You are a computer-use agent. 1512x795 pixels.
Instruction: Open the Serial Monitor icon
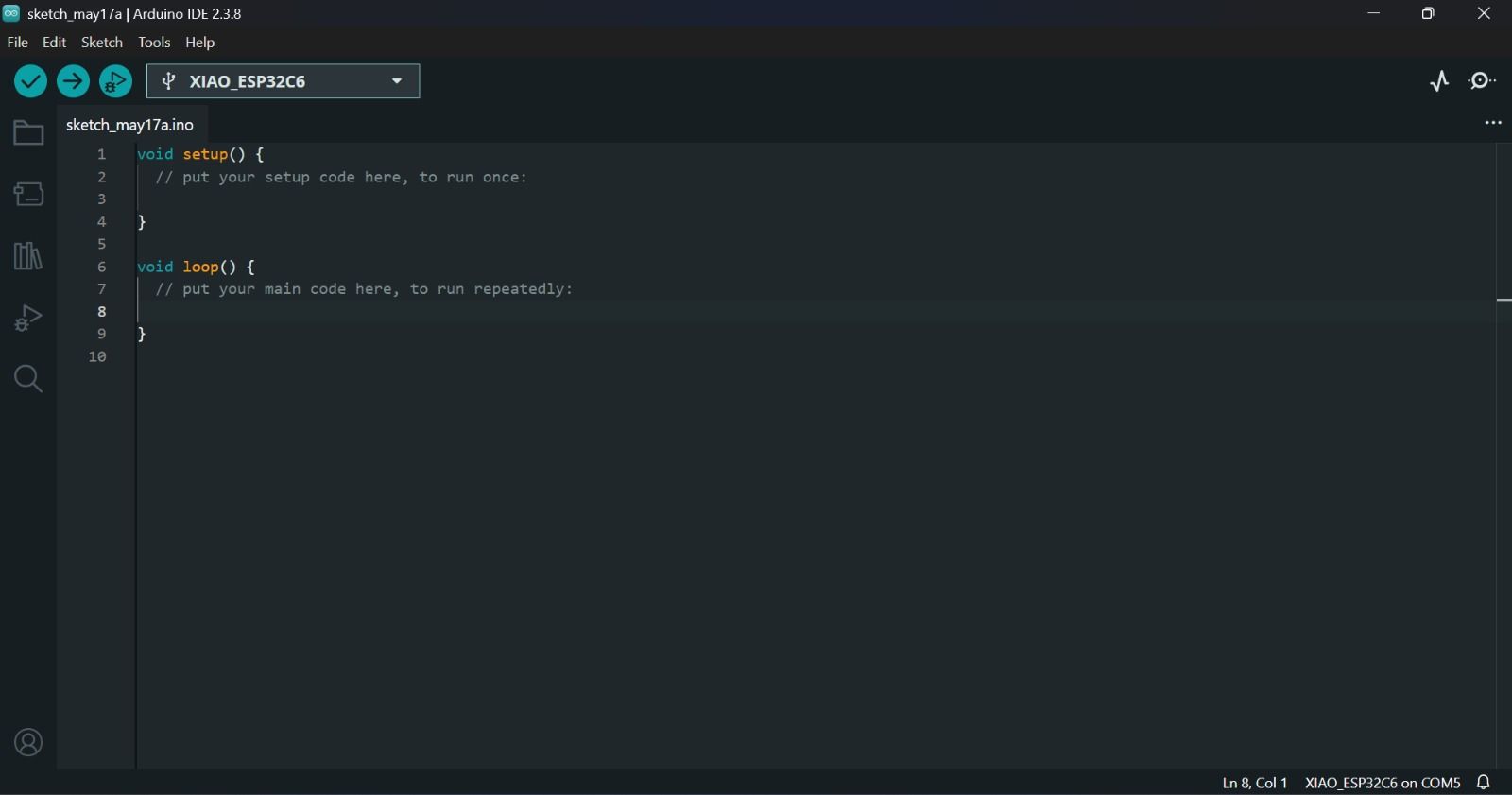[x=1482, y=81]
